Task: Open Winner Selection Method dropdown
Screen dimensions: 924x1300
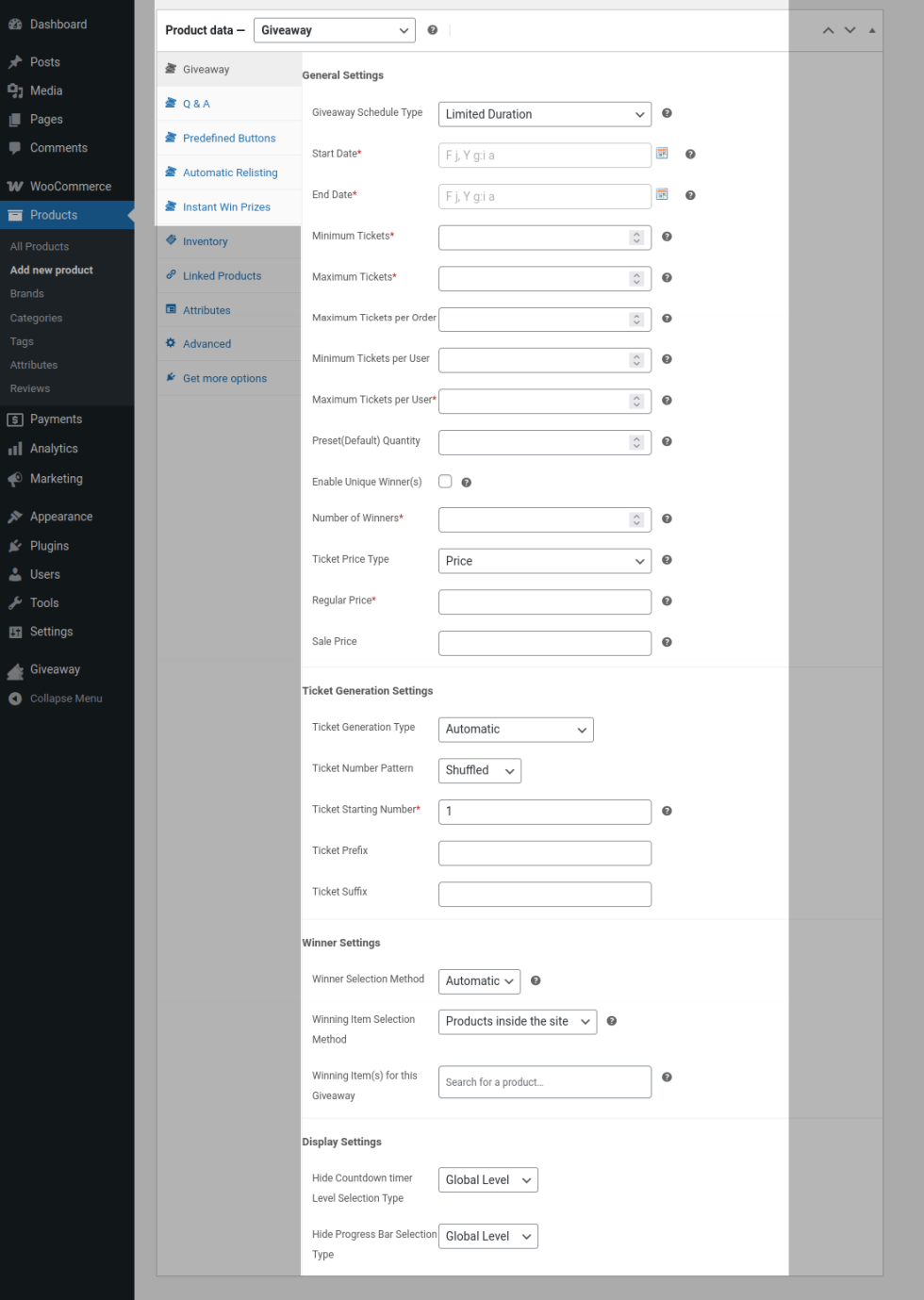Action: pos(479,981)
